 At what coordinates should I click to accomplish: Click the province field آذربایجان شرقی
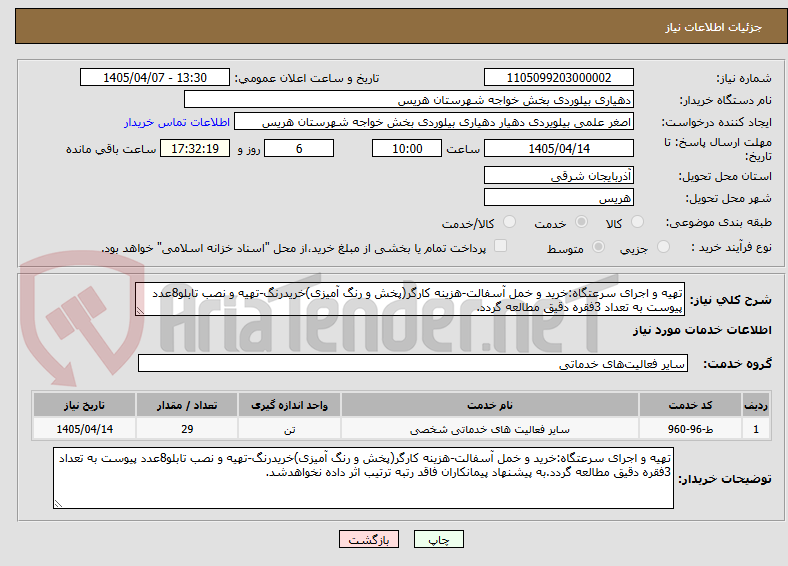559,175
